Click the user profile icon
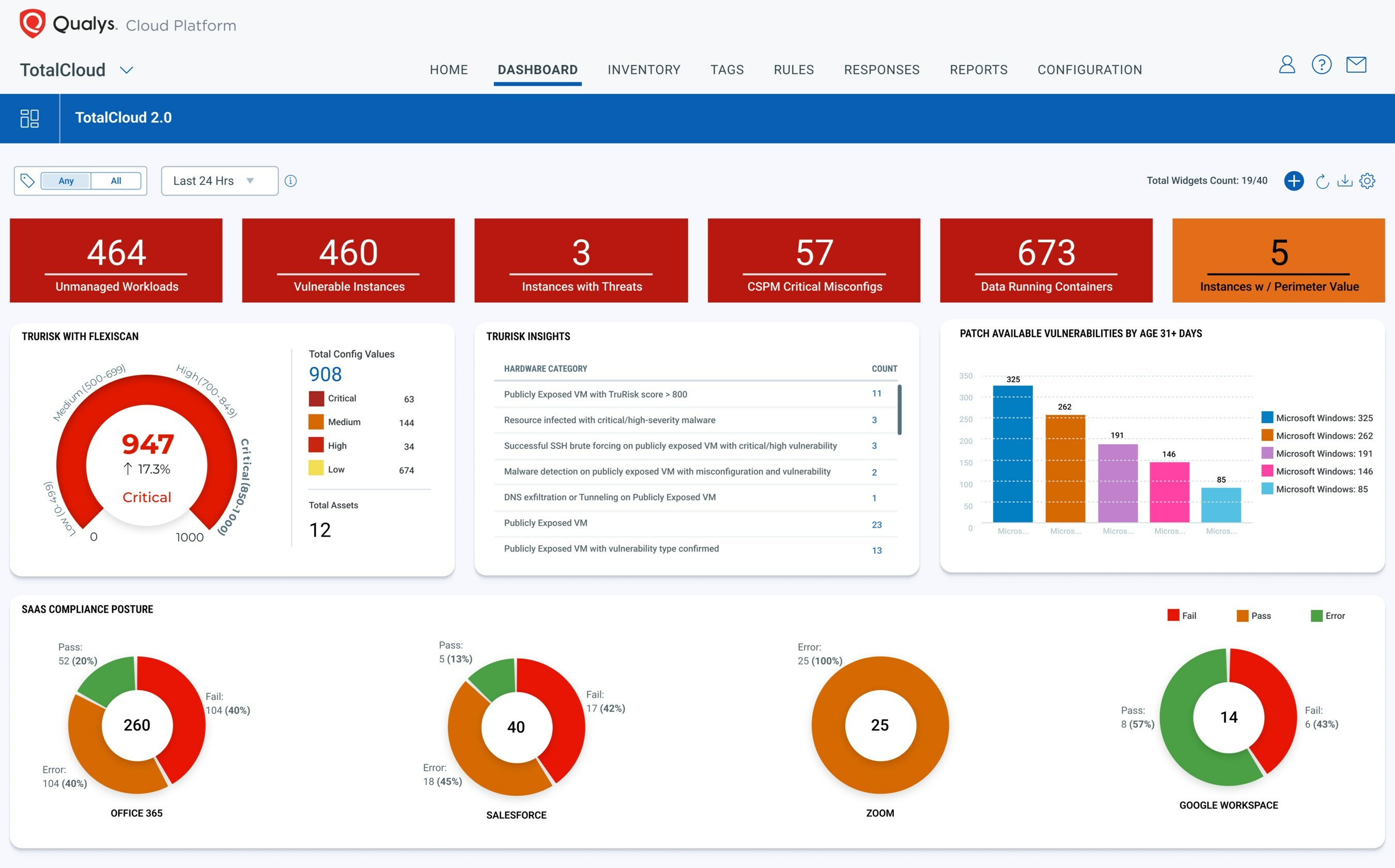The width and height of the screenshot is (1395, 868). (1287, 64)
